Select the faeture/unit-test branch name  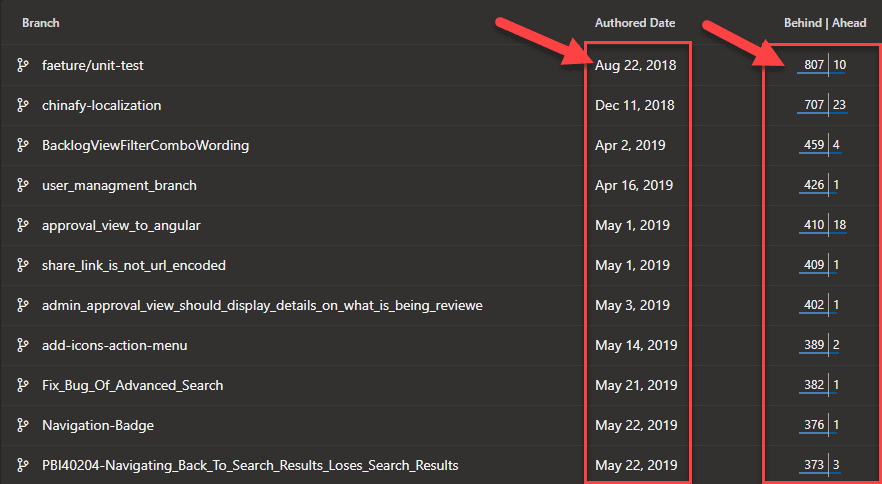[94, 65]
